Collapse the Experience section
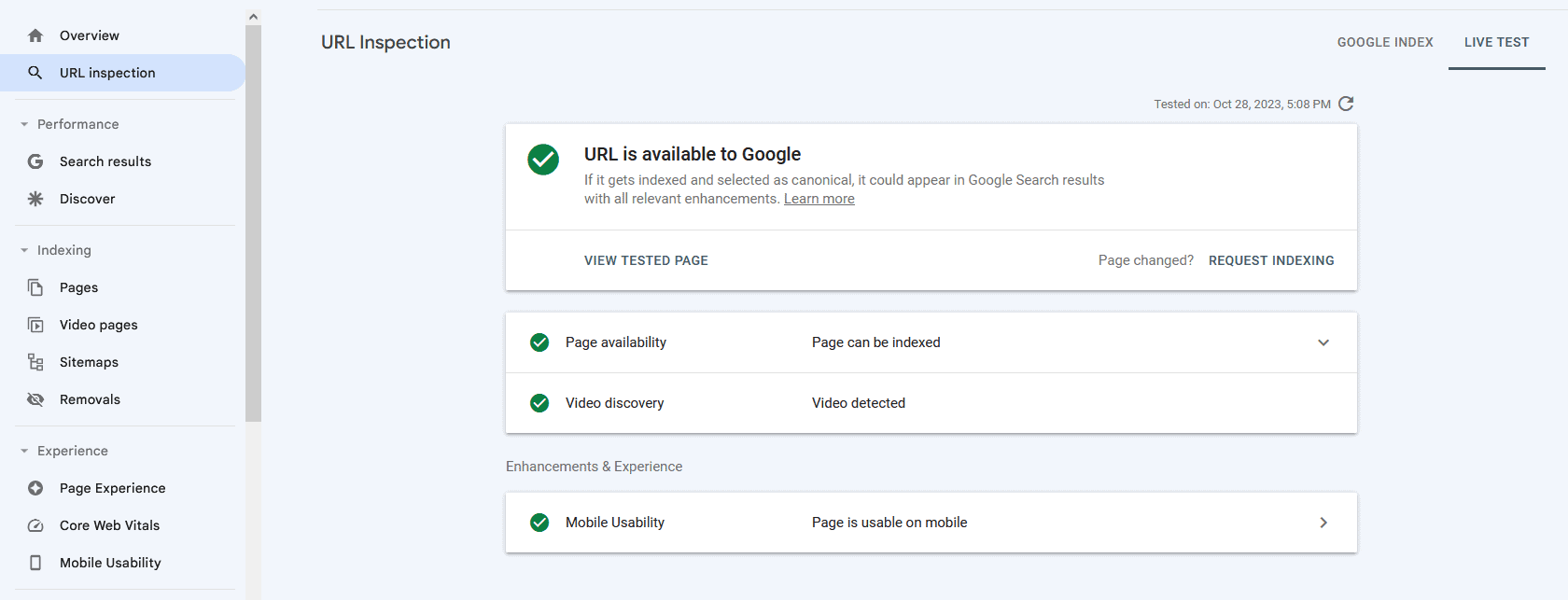The height and width of the screenshot is (600, 1568). click(x=24, y=451)
